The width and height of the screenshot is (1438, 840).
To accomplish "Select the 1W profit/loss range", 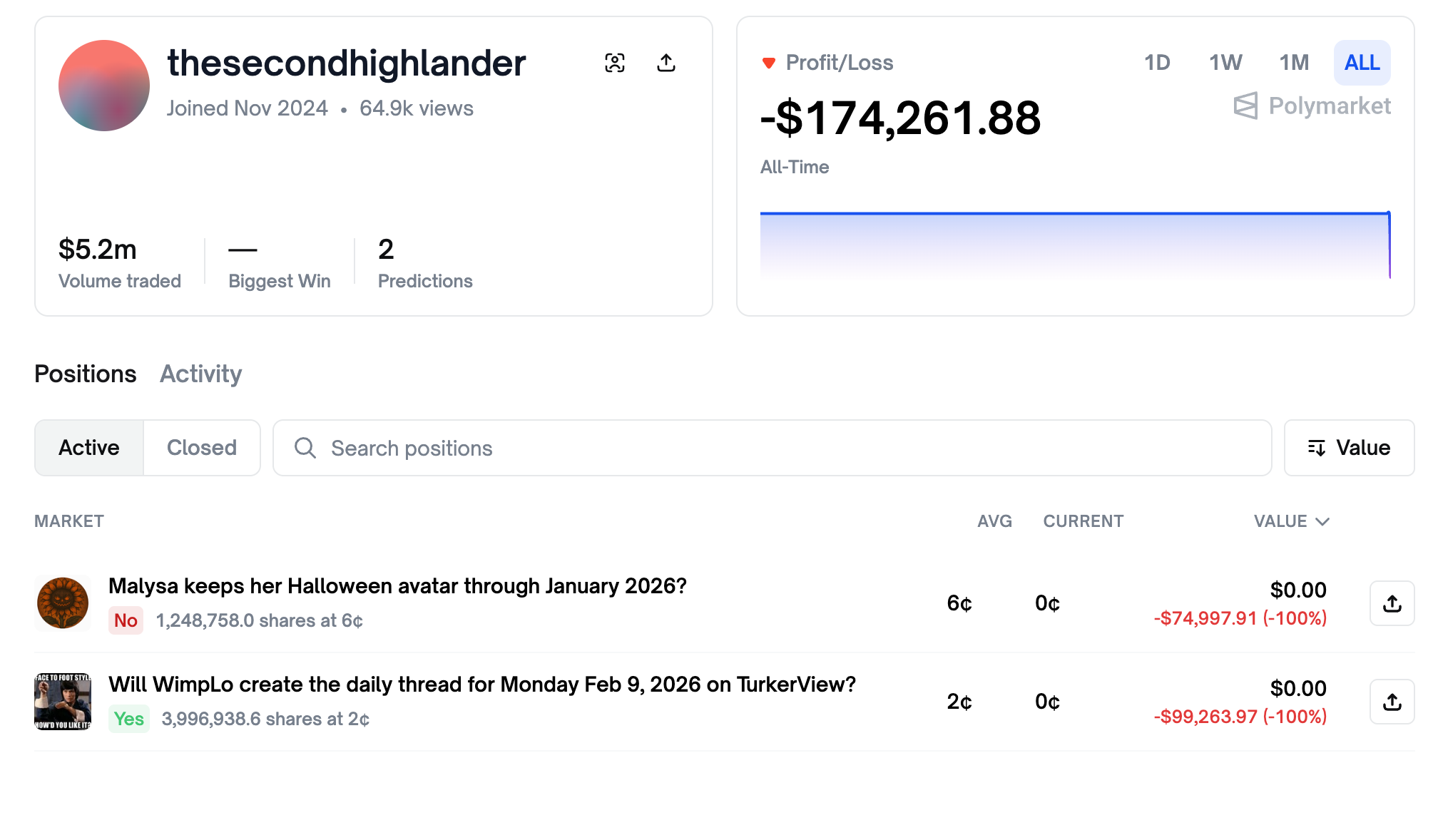I will tap(1225, 63).
